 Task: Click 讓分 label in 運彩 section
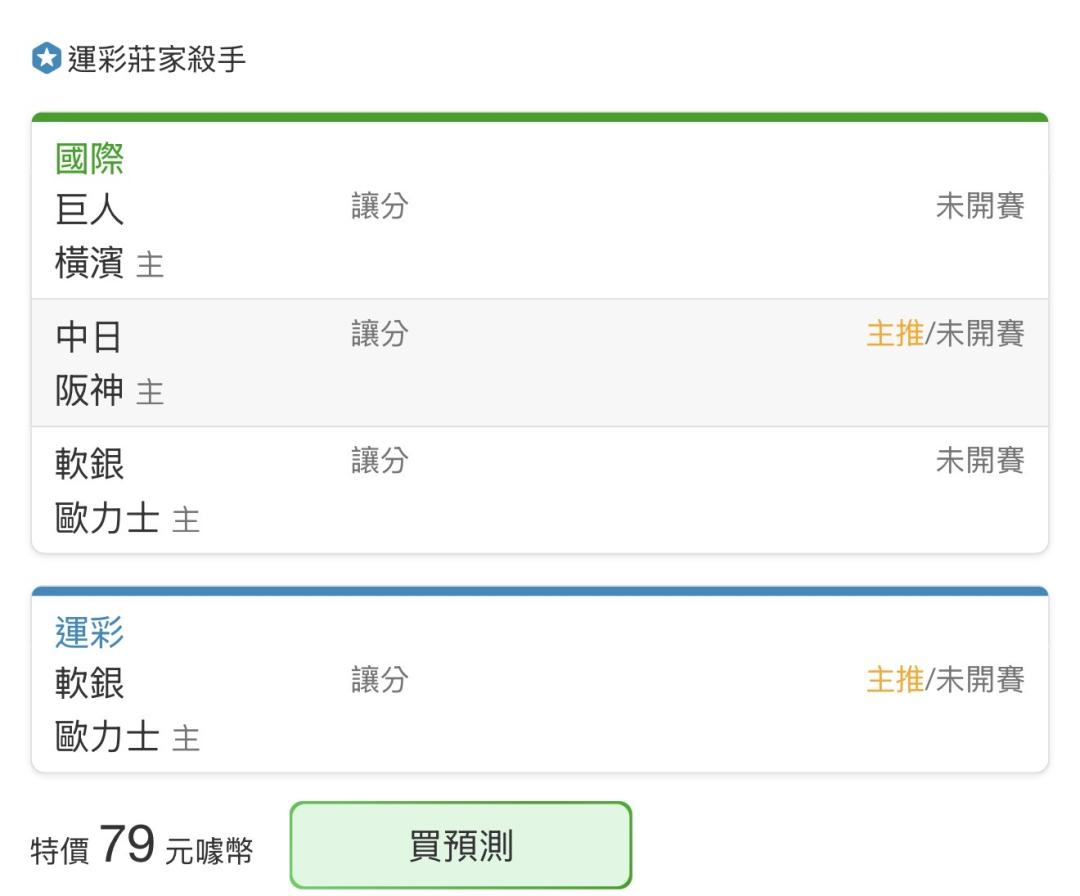pyautogui.click(x=380, y=680)
